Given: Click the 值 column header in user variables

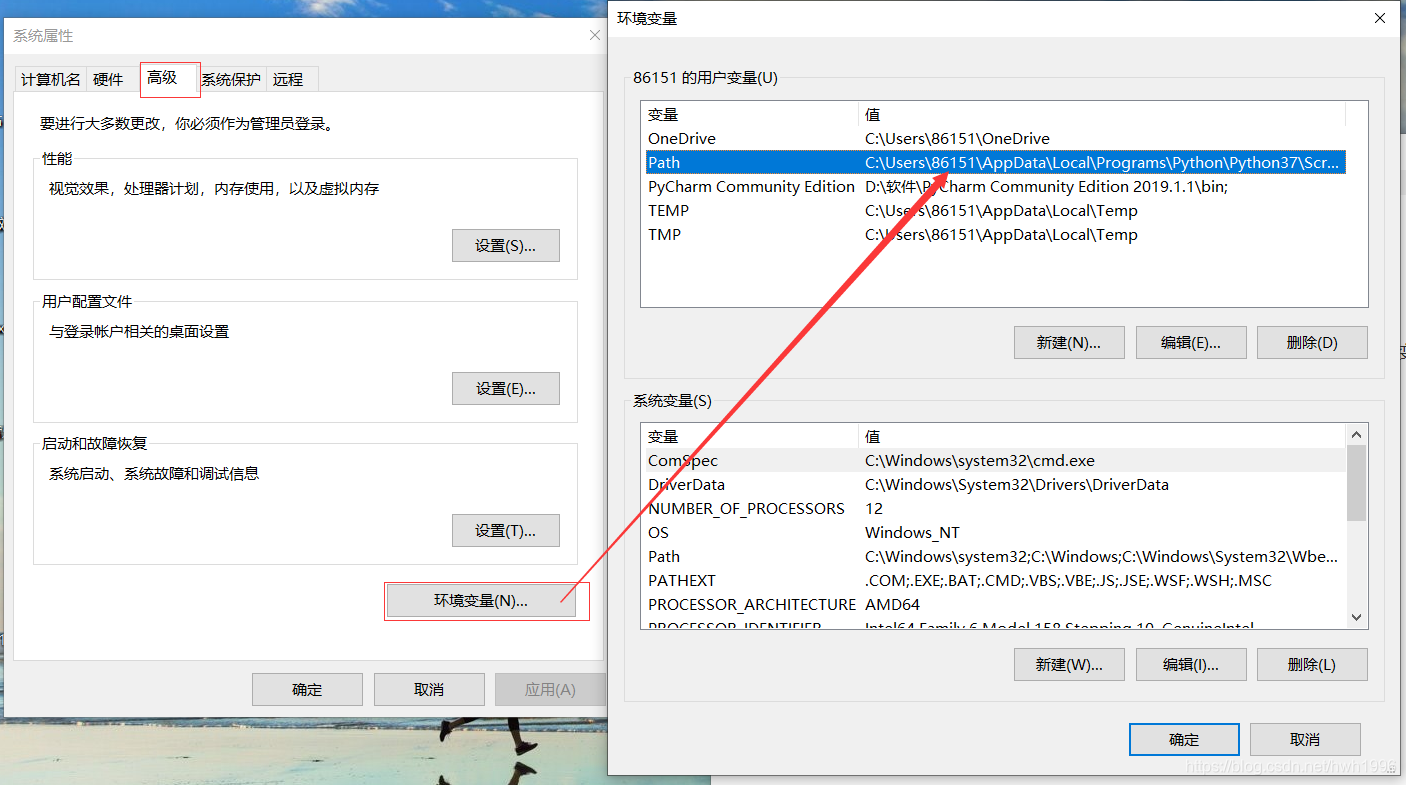Looking at the screenshot, I should [x=1102, y=115].
